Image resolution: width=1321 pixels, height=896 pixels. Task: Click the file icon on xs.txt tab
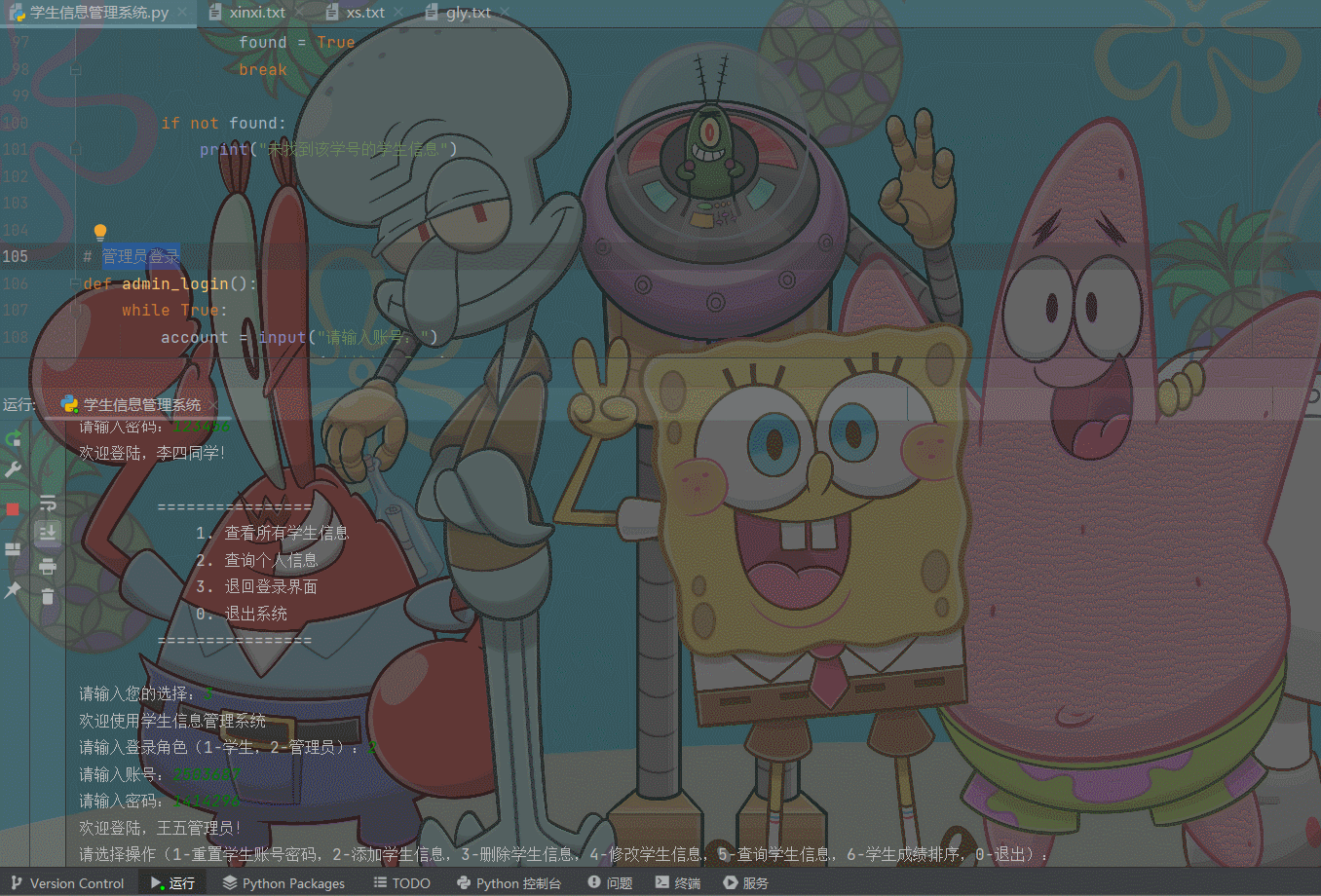332,13
